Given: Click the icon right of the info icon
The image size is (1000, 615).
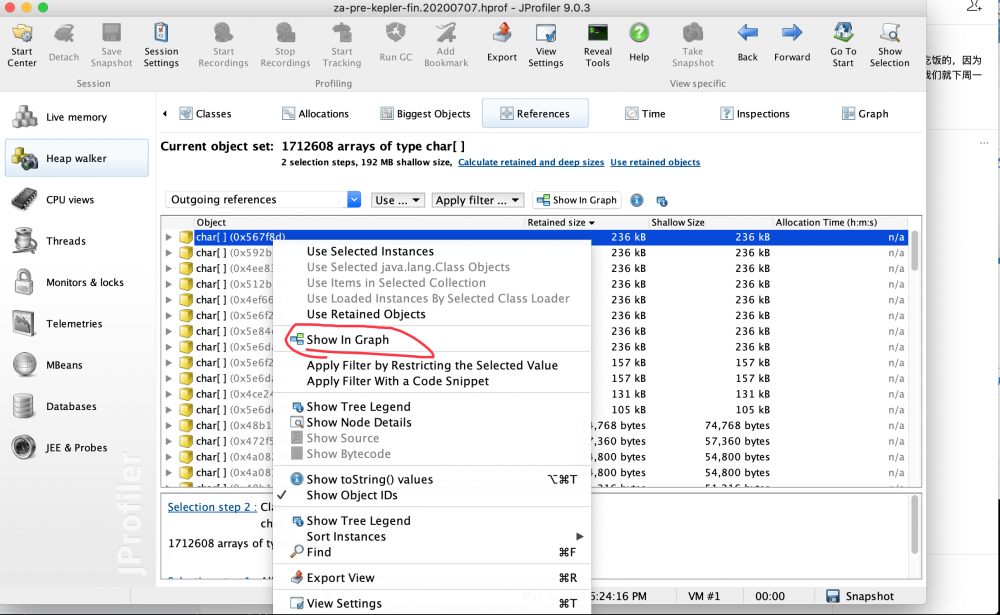Looking at the screenshot, I should pyautogui.click(x=662, y=201).
